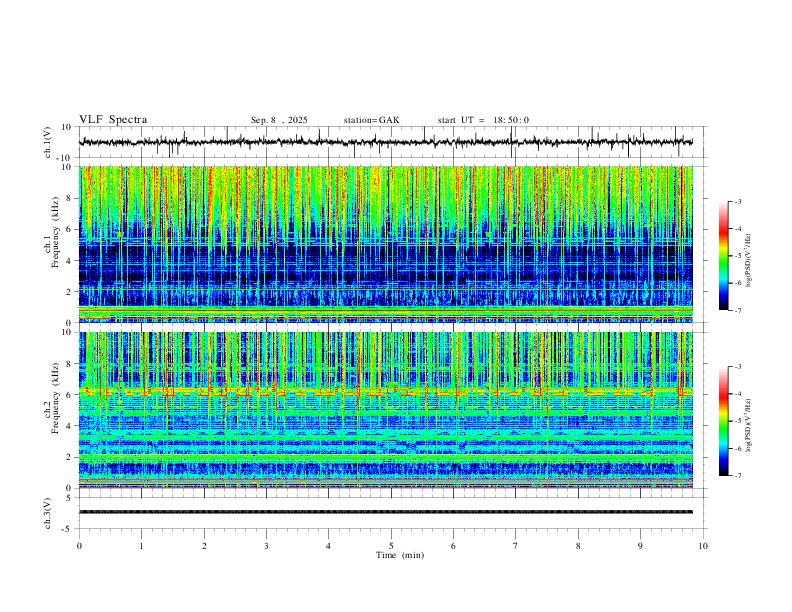Click the "8" tick on the time axis
The height and width of the screenshot is (612, 792).
pos(578,546)
